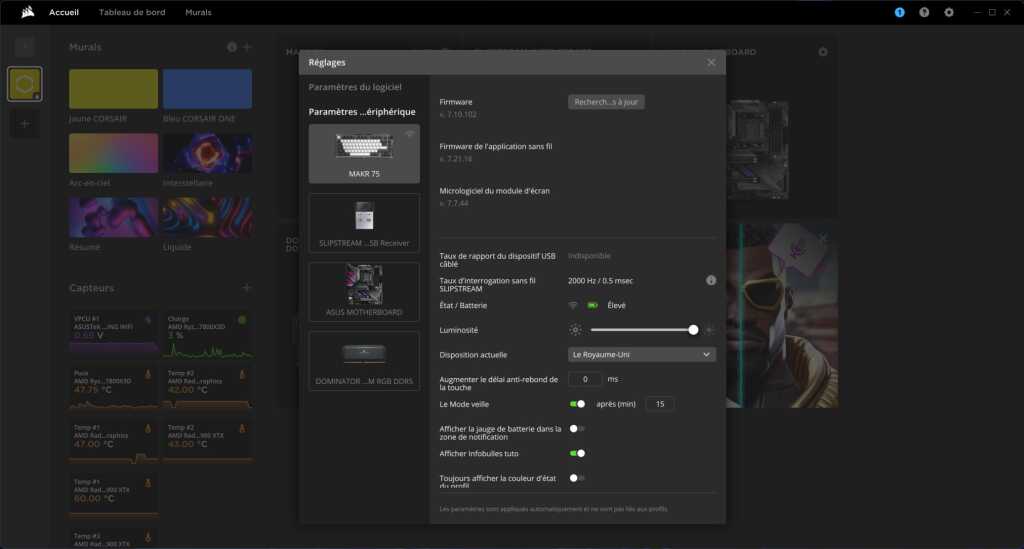
Task: Select the Arc-en-ciel mural thumbnail
Action: 113,153
